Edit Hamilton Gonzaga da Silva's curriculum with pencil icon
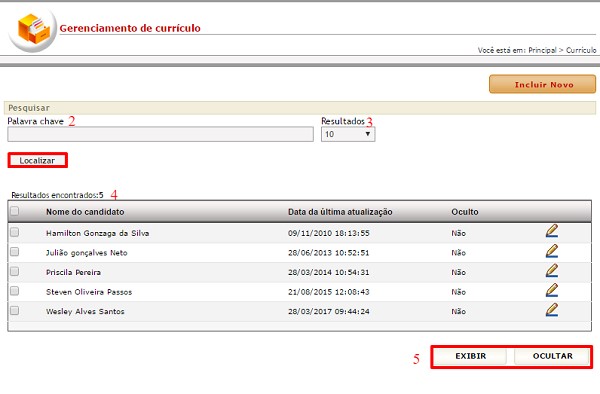The height and width of the screenshot is (394, 600). click(551, 231)
